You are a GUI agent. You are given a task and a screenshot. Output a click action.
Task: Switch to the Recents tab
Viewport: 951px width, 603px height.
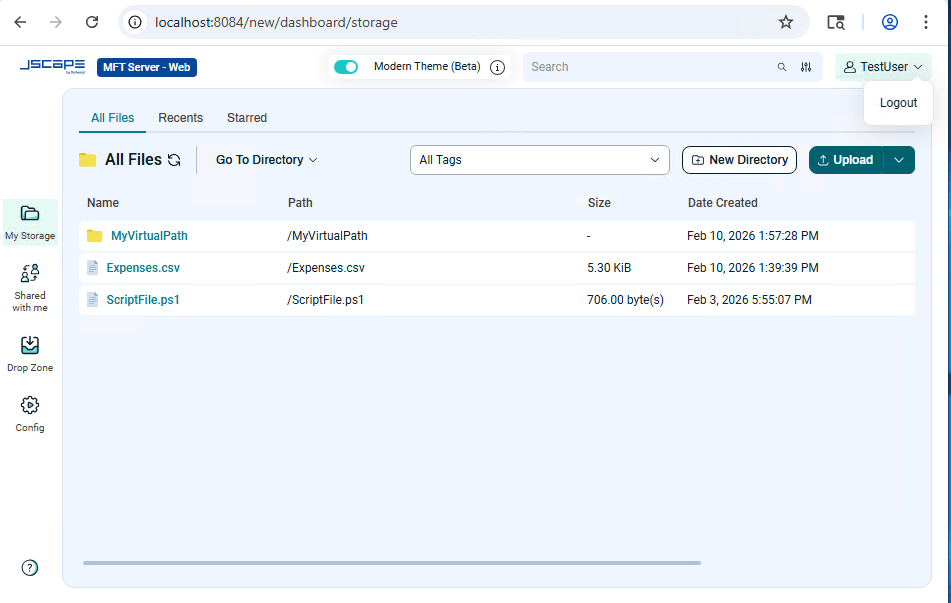181,118
